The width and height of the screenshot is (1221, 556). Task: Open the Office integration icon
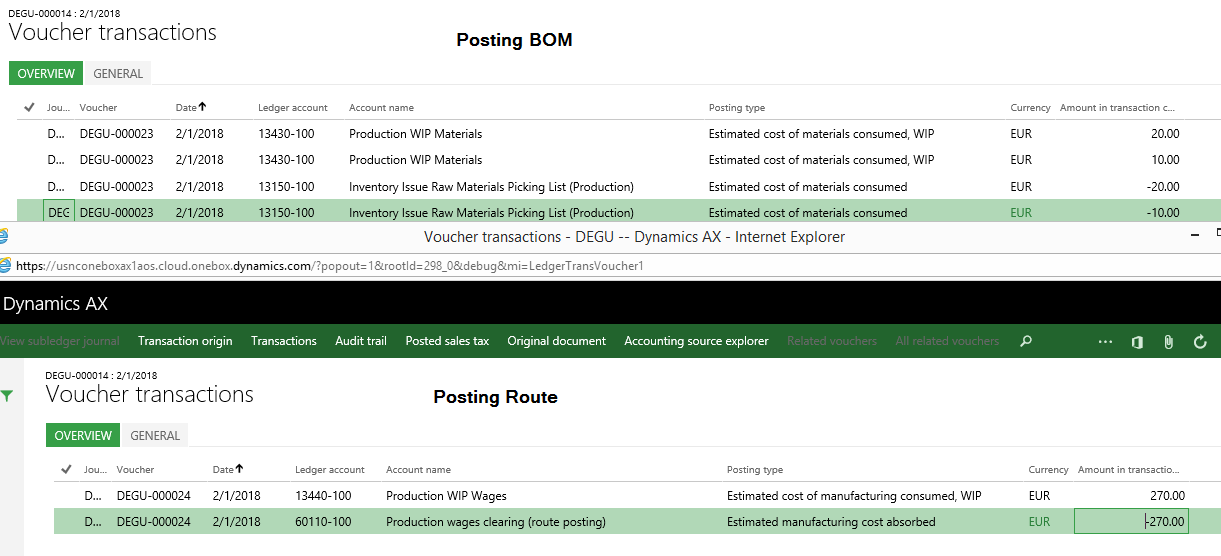pos(1137,342)
